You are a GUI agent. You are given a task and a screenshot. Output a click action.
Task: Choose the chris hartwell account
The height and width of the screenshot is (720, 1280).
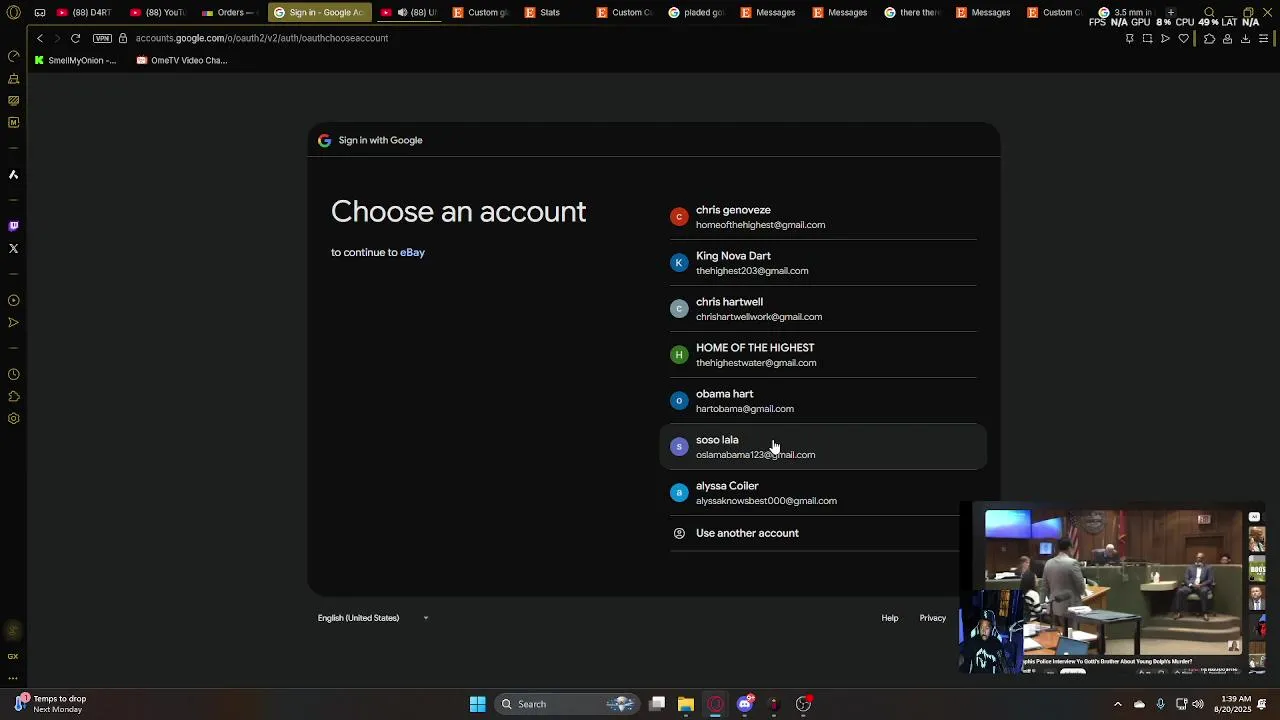point(823,309)
